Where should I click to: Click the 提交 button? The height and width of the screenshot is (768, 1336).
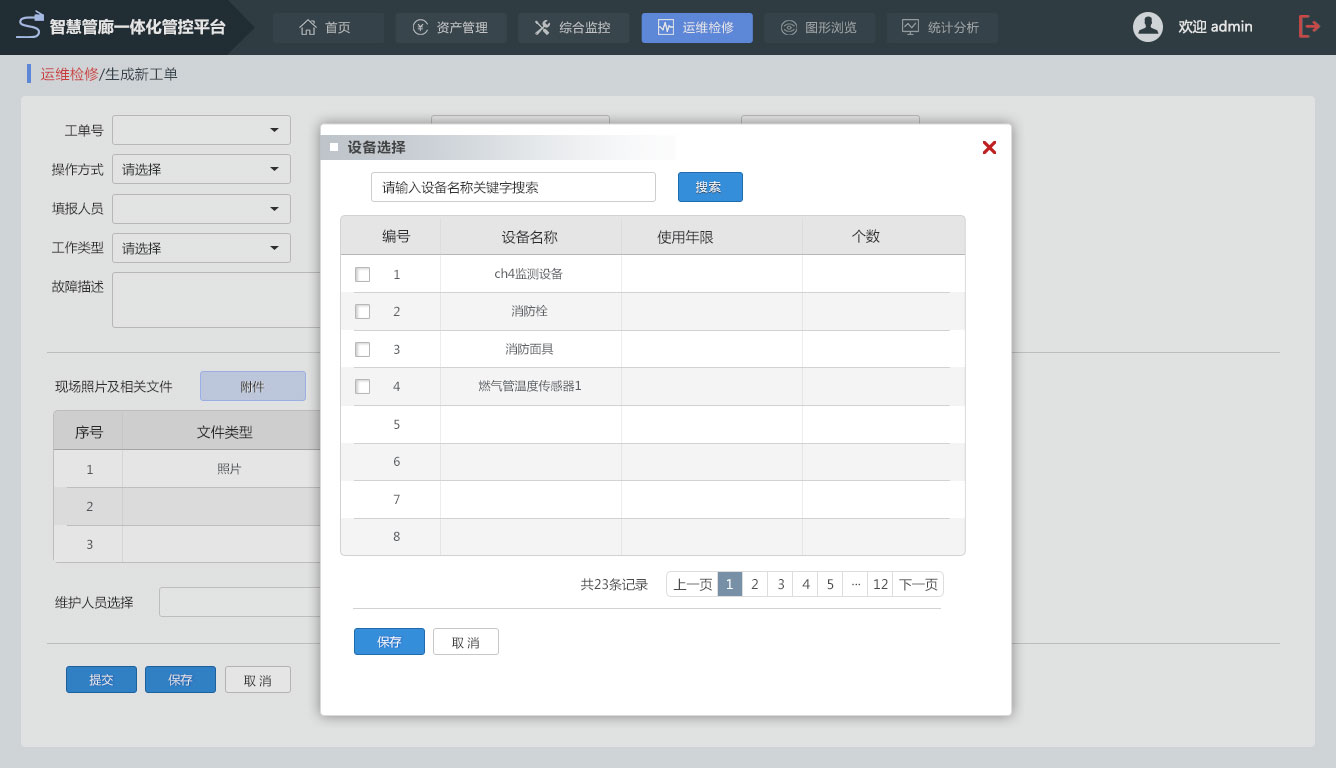(101, 680)
